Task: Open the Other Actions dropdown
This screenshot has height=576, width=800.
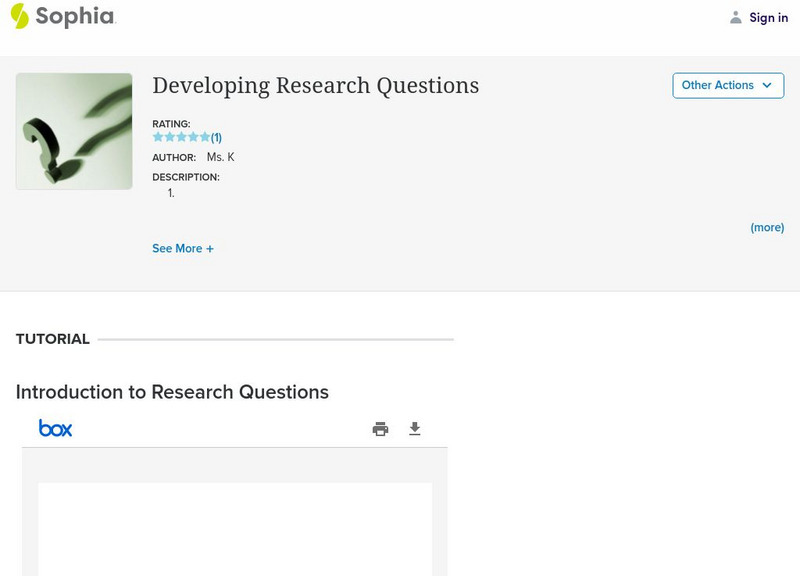Action: 727,85
